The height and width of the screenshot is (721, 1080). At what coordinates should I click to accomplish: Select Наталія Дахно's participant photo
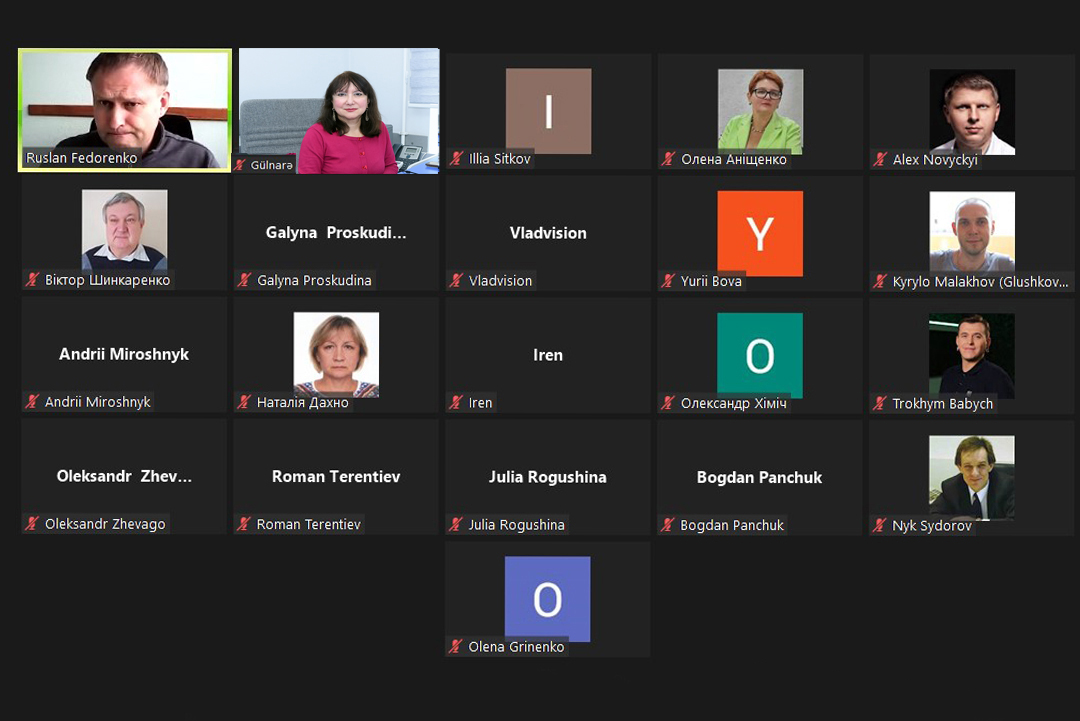pyautogui.click(x=336, y=353)
